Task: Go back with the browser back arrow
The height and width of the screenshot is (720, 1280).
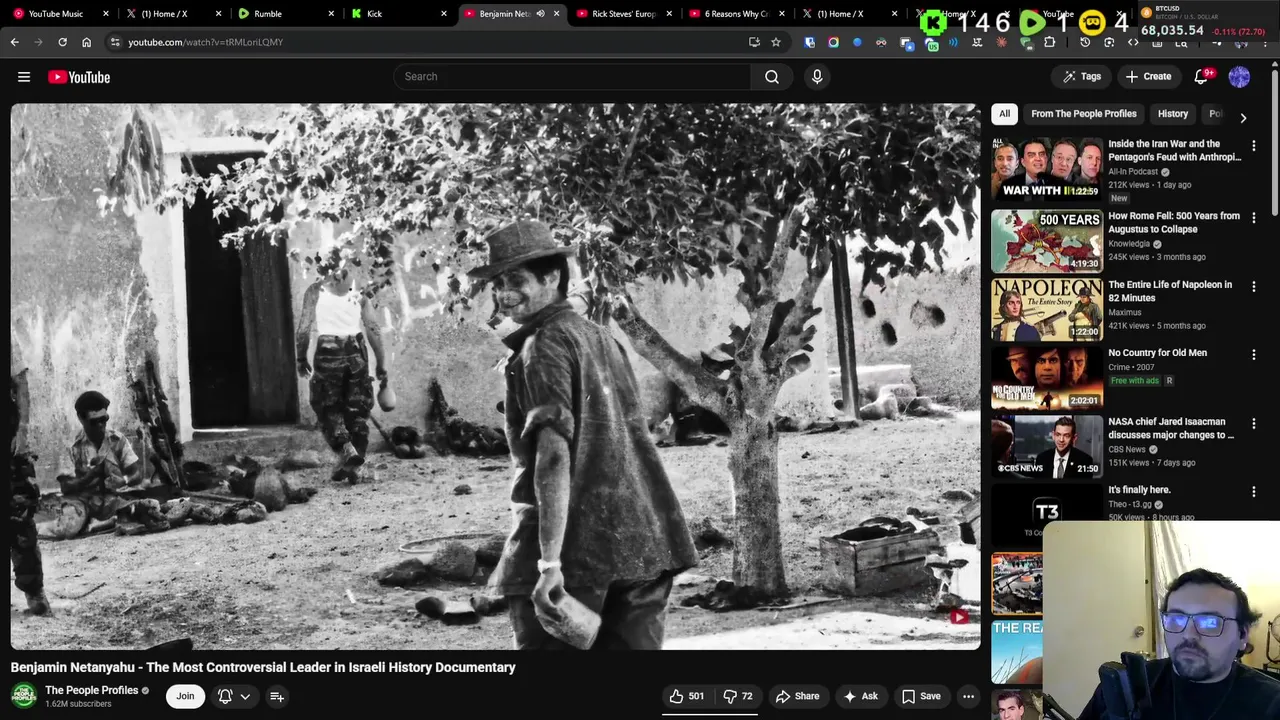Action: click(x=14, y=42)
